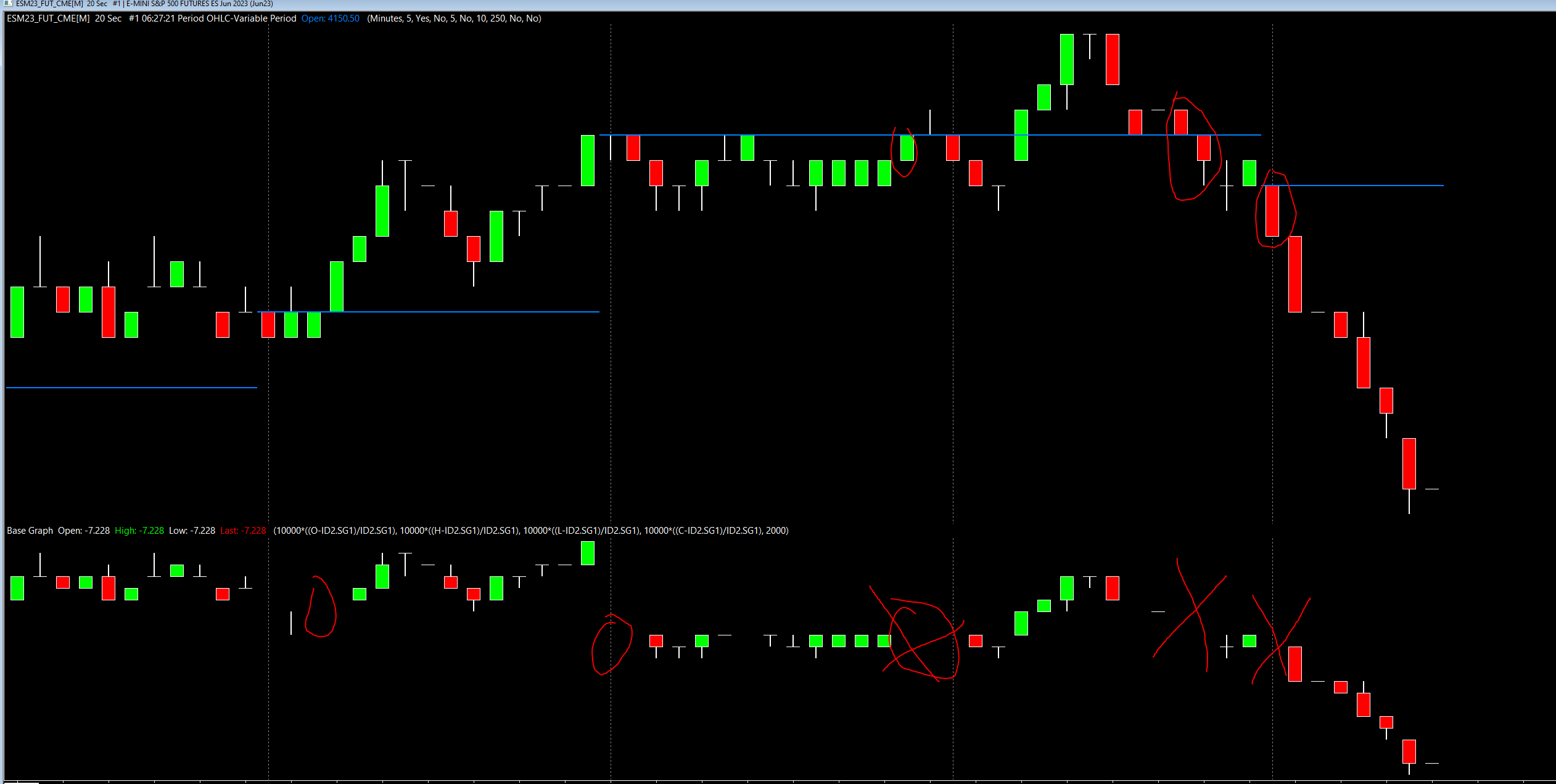Click the study inputs text starting with Minutes
1556x784 pixels.
pos(455,18)
